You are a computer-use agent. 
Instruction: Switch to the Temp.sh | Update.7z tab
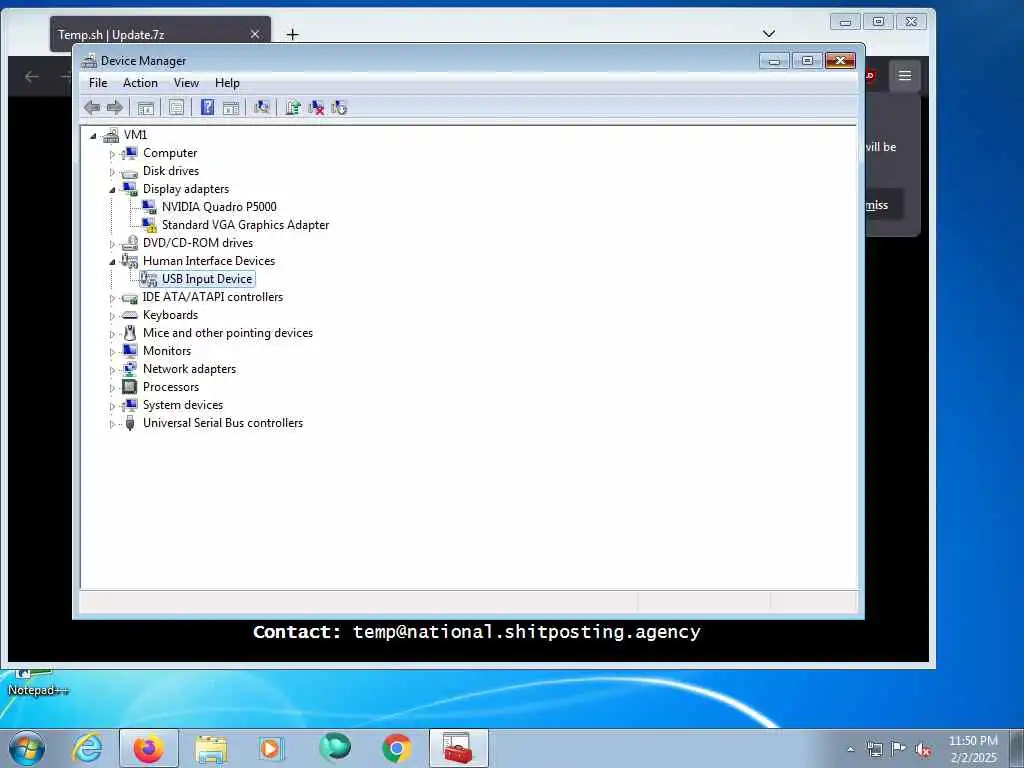[x=160, y=35]
